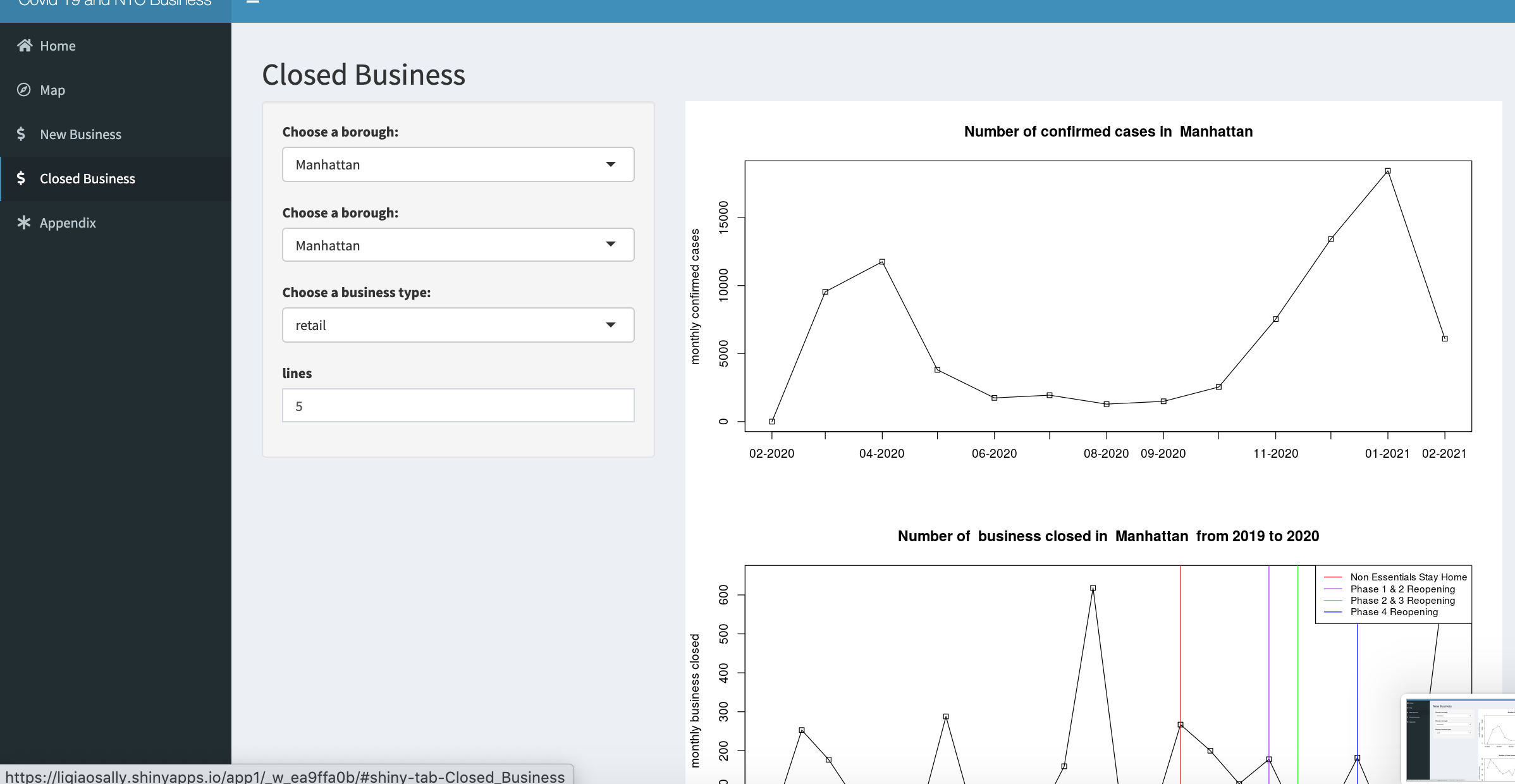Switch to the Map tab
1515x784 pixels.
52,90
